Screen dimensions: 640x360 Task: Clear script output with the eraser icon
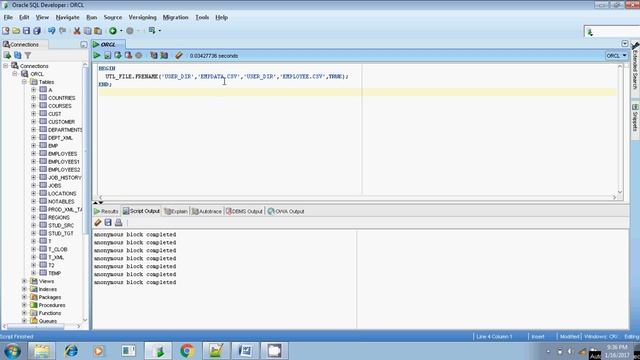(x=98, y=222)
